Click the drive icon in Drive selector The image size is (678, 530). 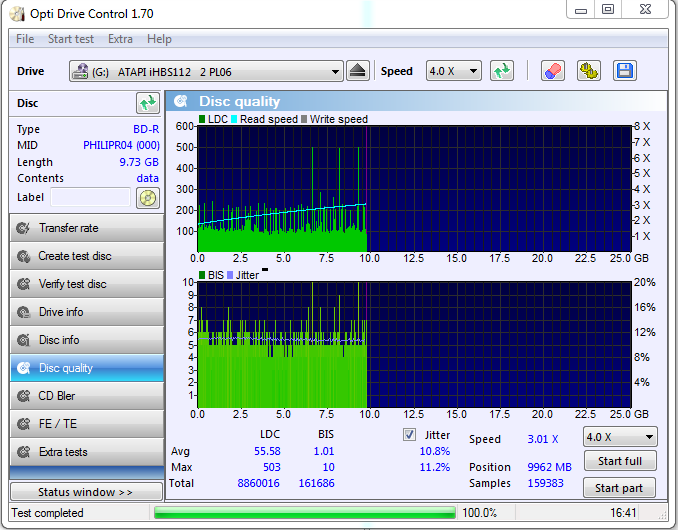[x=80, y=71]
